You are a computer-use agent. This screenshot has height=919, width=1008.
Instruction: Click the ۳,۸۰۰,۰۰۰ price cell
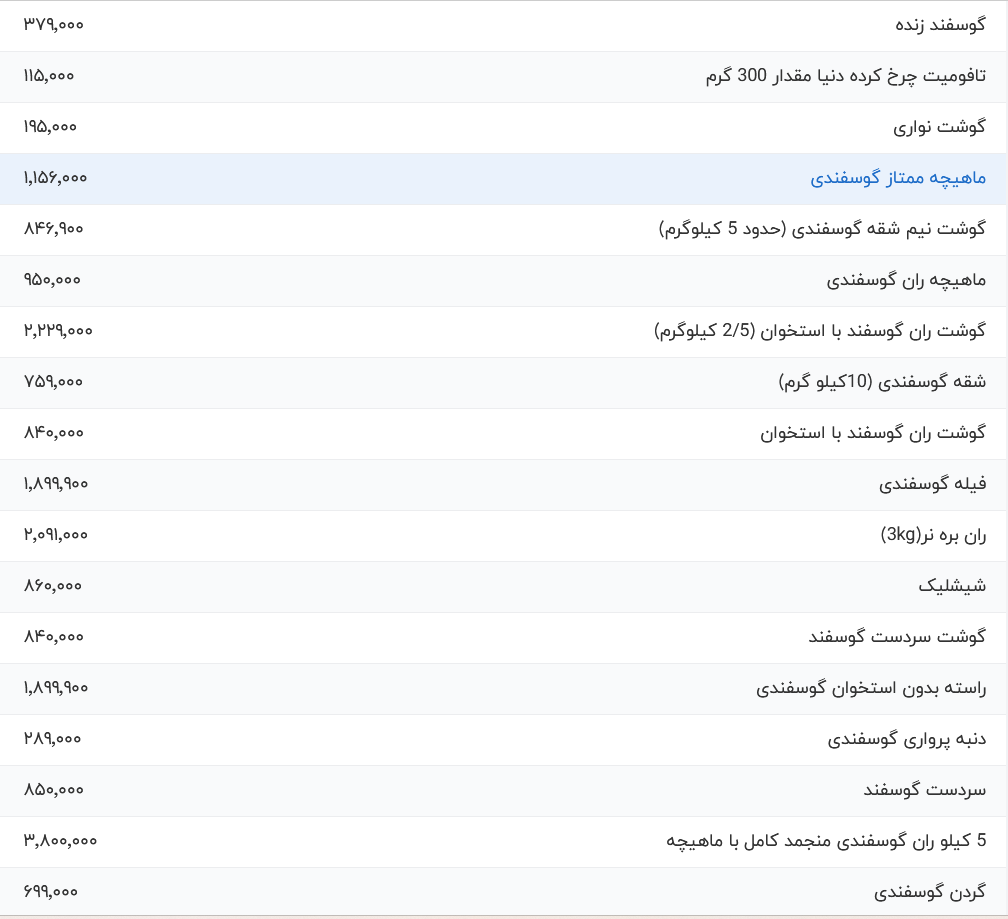[60, 841]
